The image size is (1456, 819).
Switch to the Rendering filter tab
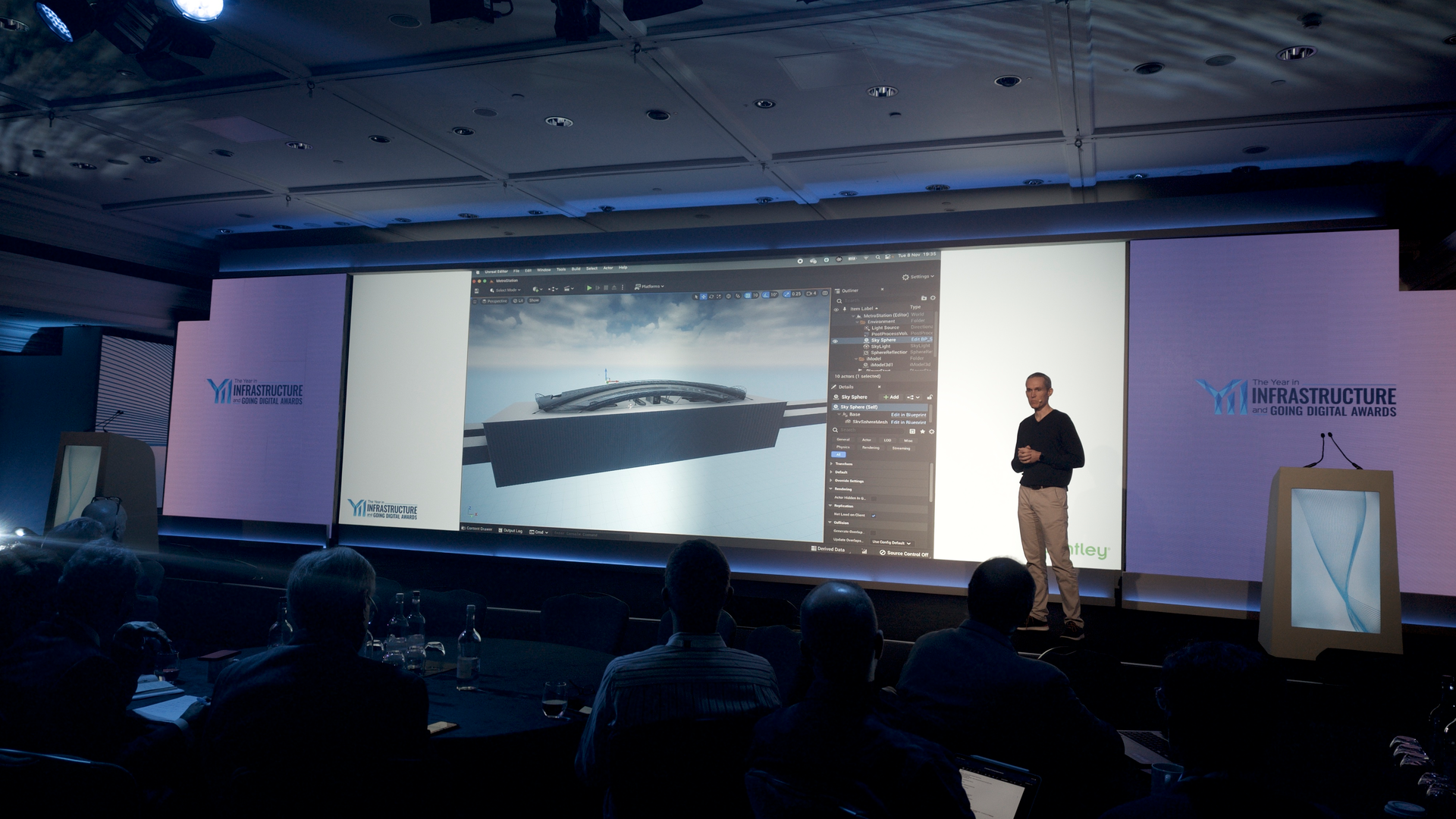coord(871,447)
